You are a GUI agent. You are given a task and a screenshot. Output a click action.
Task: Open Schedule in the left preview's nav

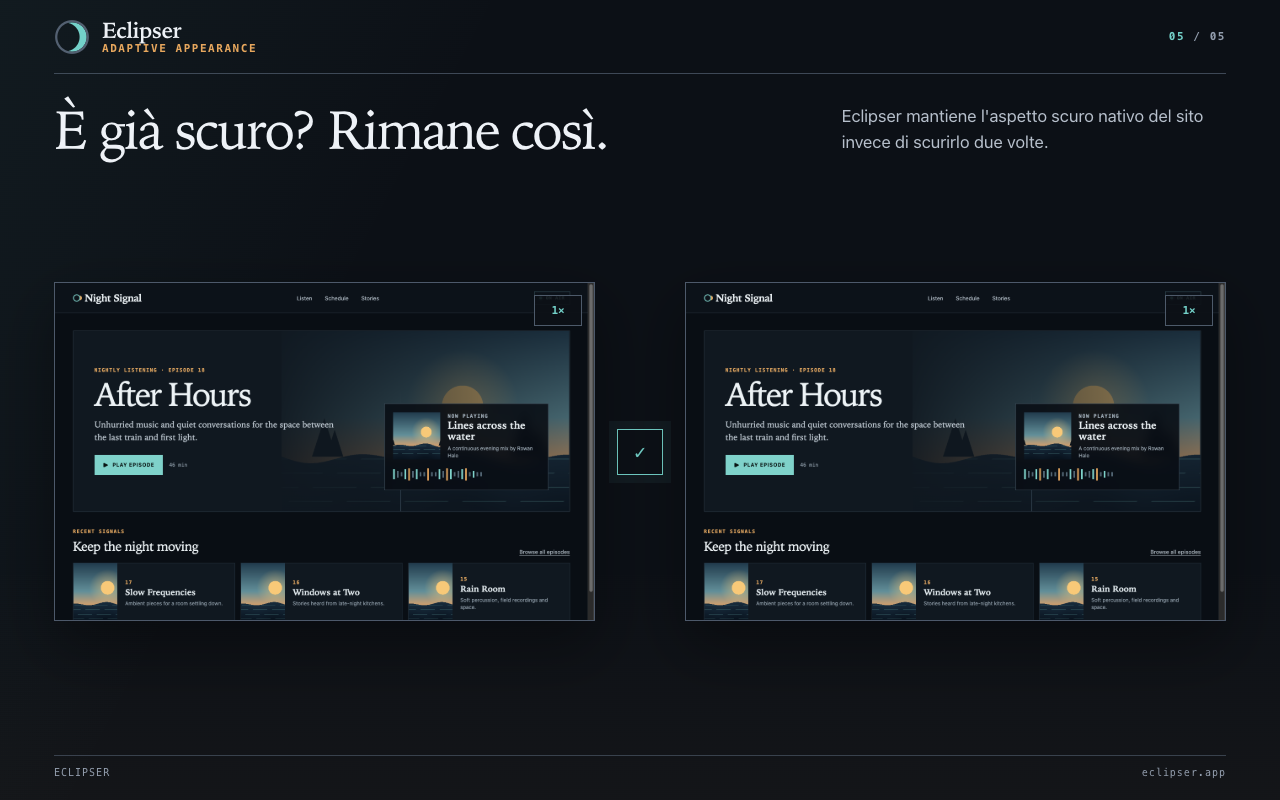pyautogui.click(x=336, y=298)
